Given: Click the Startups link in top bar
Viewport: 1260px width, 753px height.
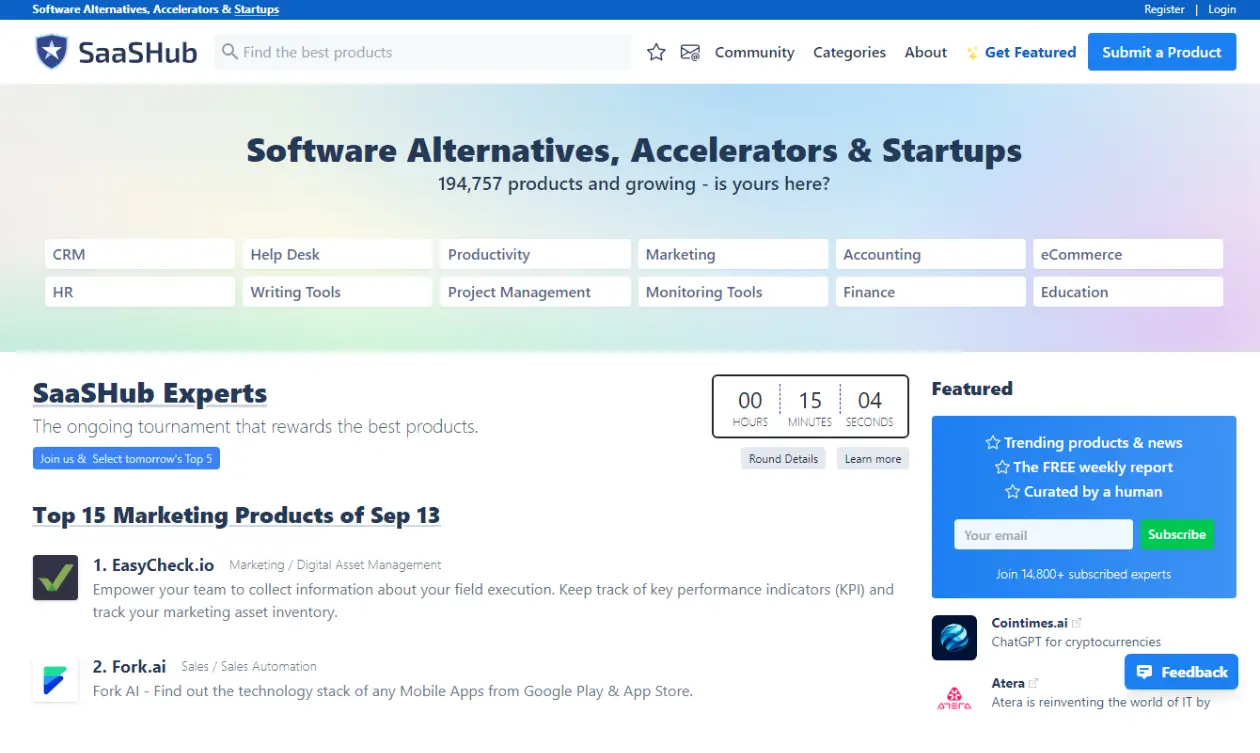Looking at the screenshot, I should (257, 9).
